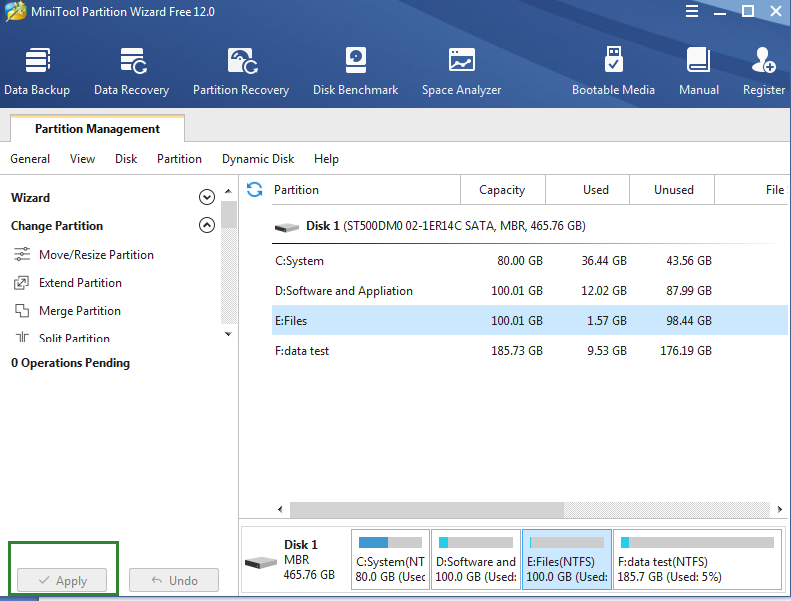The width and height of the screenshot is (791, 601).
Task: Collapse the Change Partition section
Action: (x=207, y=225)
